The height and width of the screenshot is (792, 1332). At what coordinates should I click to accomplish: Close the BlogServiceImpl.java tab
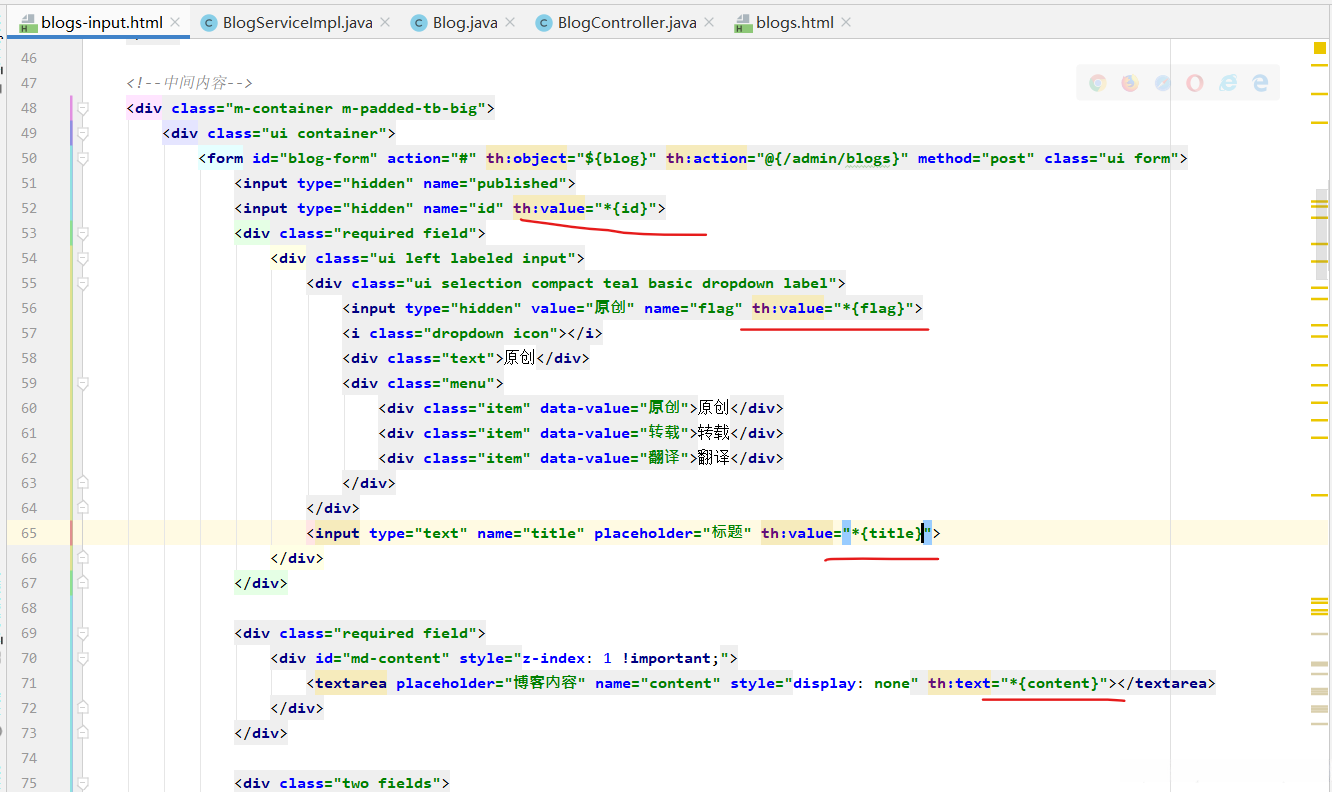(385, 22)
